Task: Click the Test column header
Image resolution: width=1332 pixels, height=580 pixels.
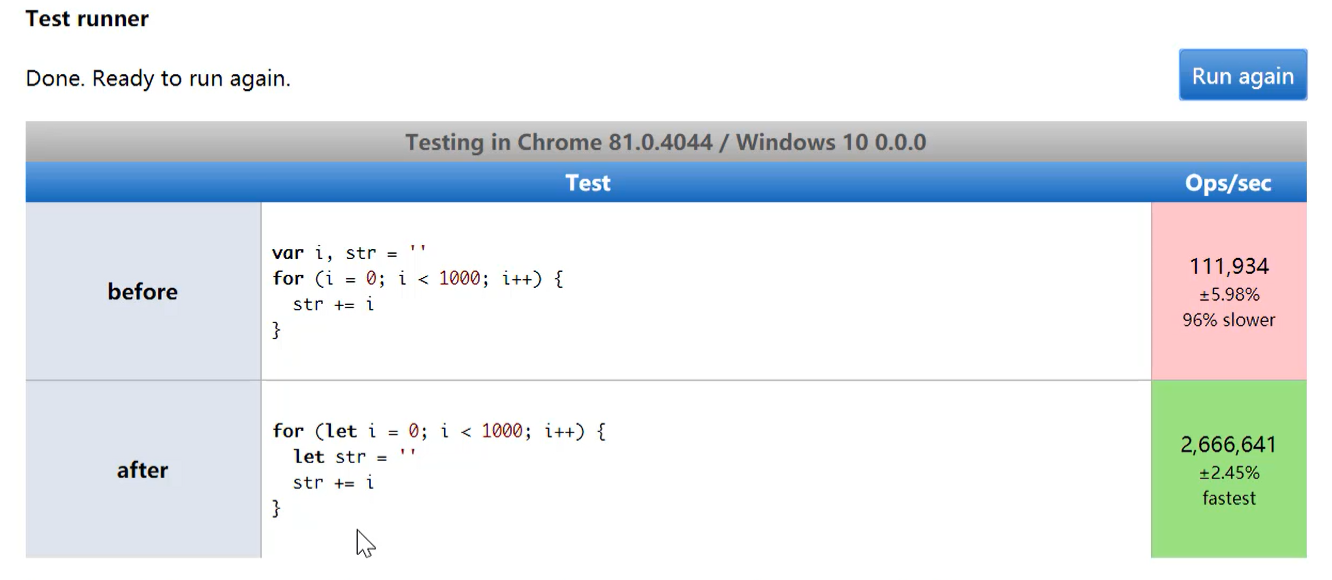Action: pyautogui.click(x=588, y=183)
